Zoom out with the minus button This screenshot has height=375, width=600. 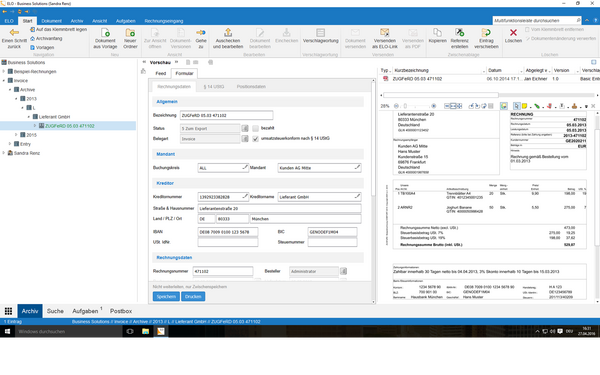[396, 106]
